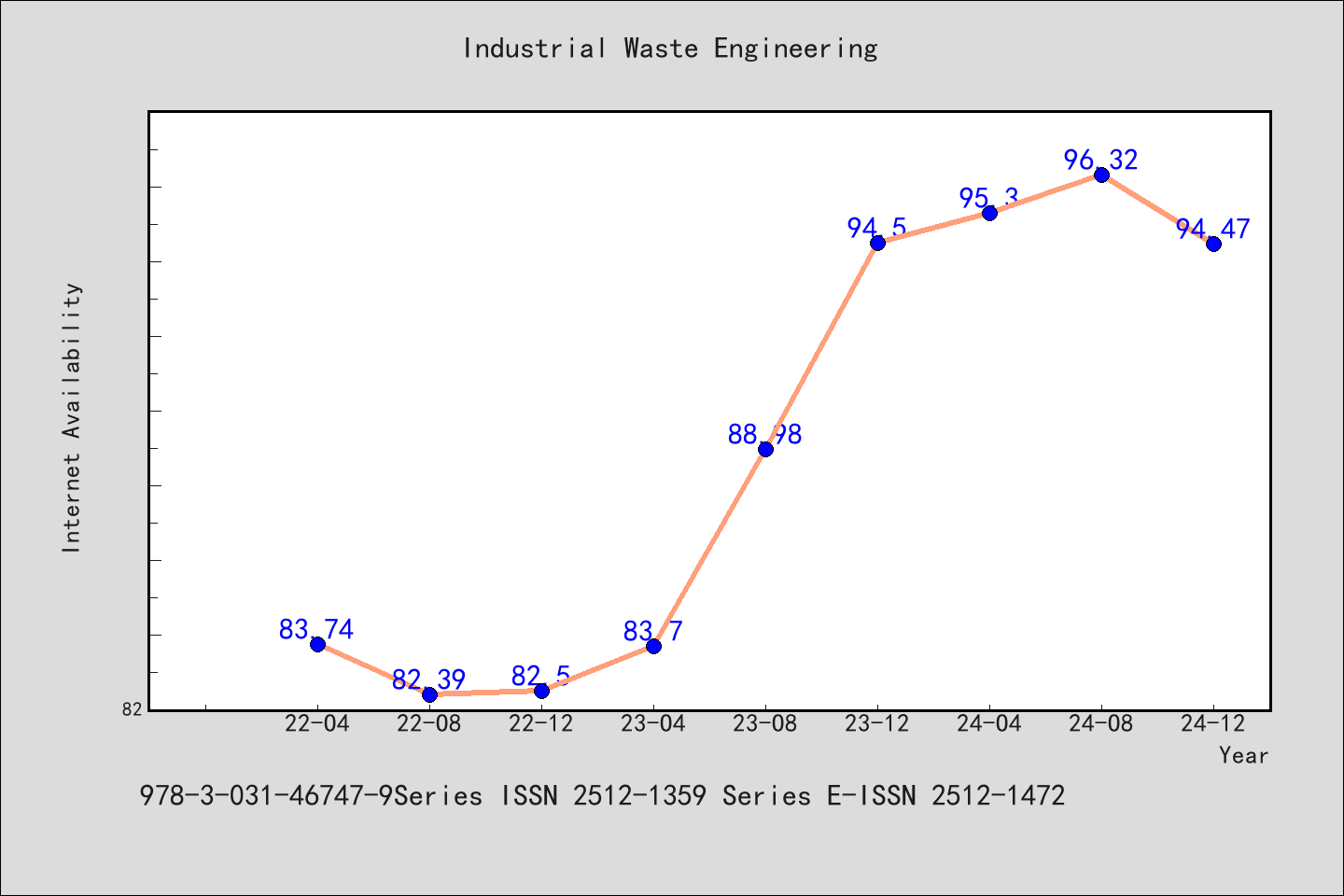Click the chart title Industrial Waste Engineering
The height and width of the screenshot is (896, 1344).
click(670, 49)
